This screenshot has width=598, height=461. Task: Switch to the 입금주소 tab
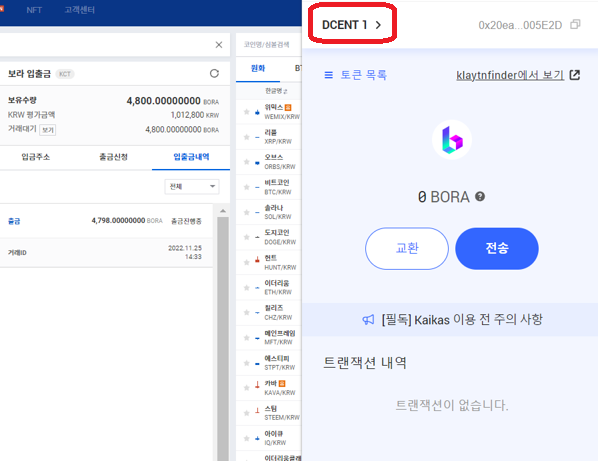pos(35,157)
